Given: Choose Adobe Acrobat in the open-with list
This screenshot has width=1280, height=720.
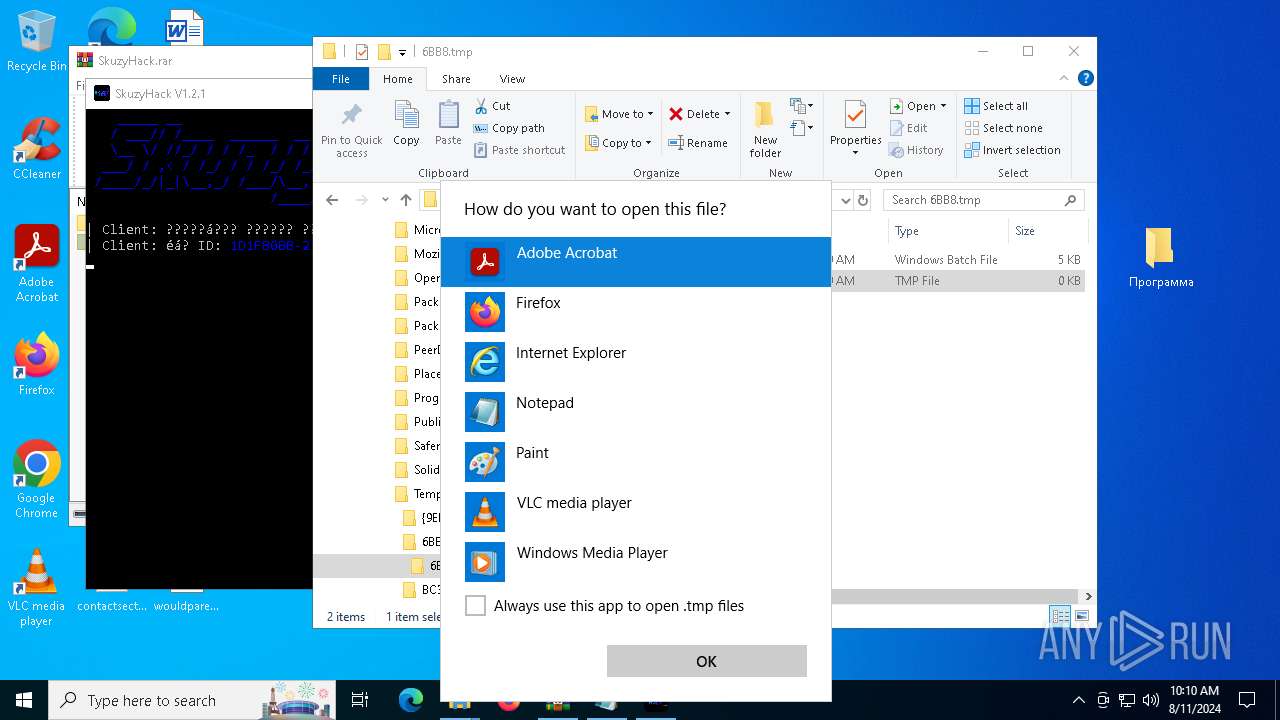Looking at the screenshot, I should coord(636,262).
